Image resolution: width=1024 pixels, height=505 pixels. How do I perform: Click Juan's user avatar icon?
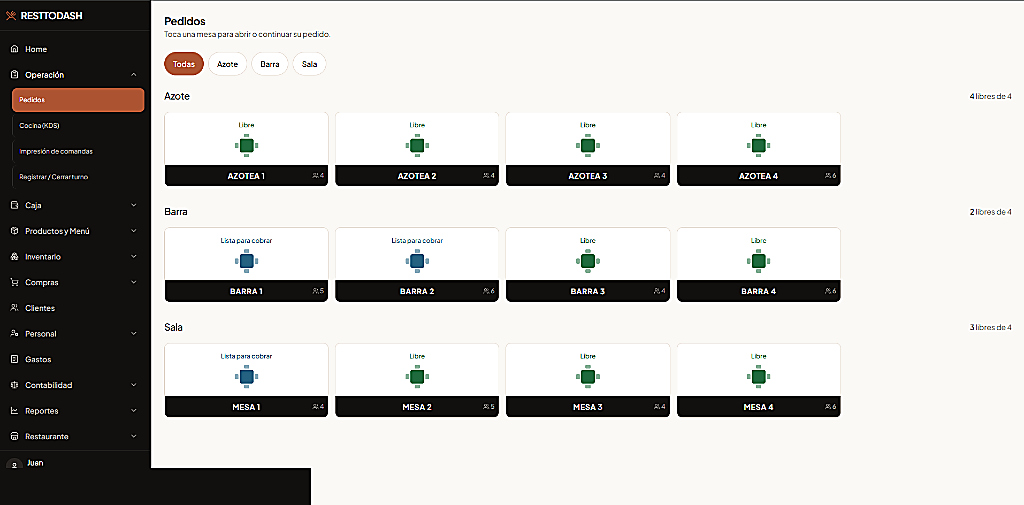point(14,464)
